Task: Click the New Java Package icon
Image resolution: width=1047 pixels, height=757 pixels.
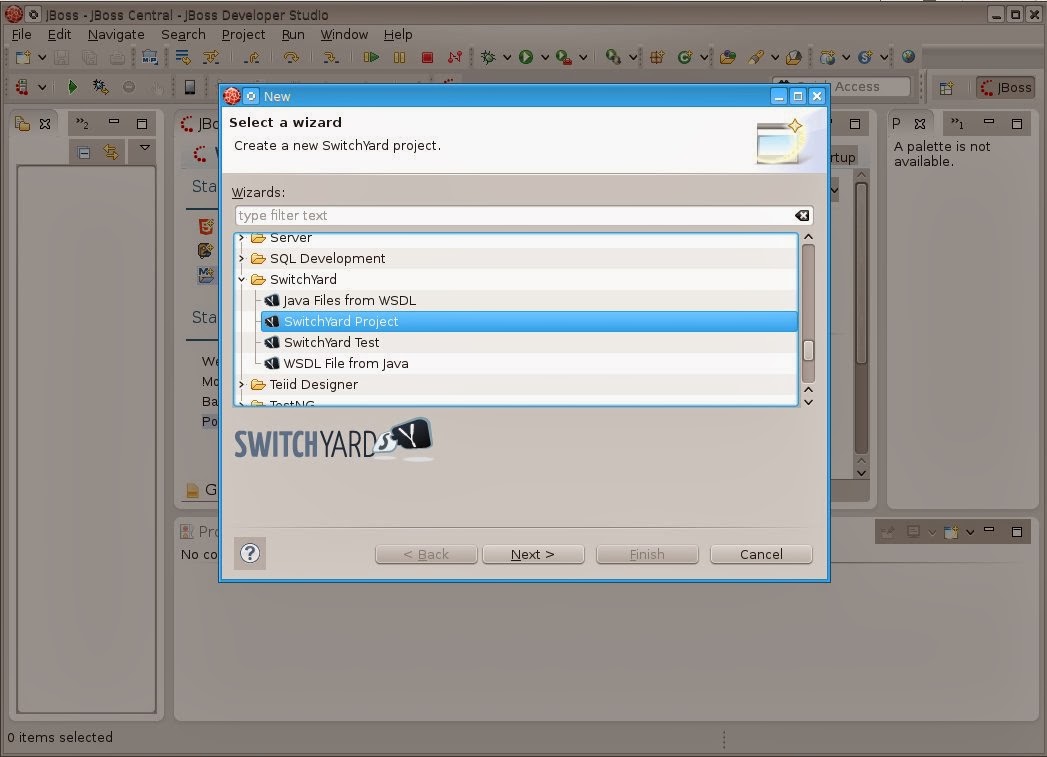Action: (x=657, y=58)
